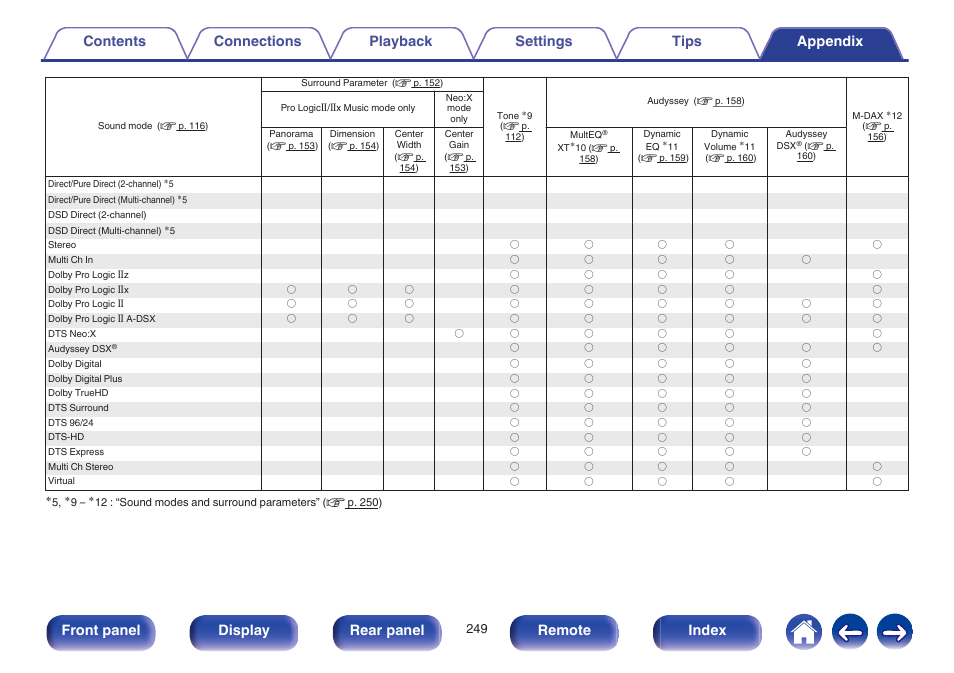Jump to the Index button
This screenshot has width=954, height=673.
[707, 632]
